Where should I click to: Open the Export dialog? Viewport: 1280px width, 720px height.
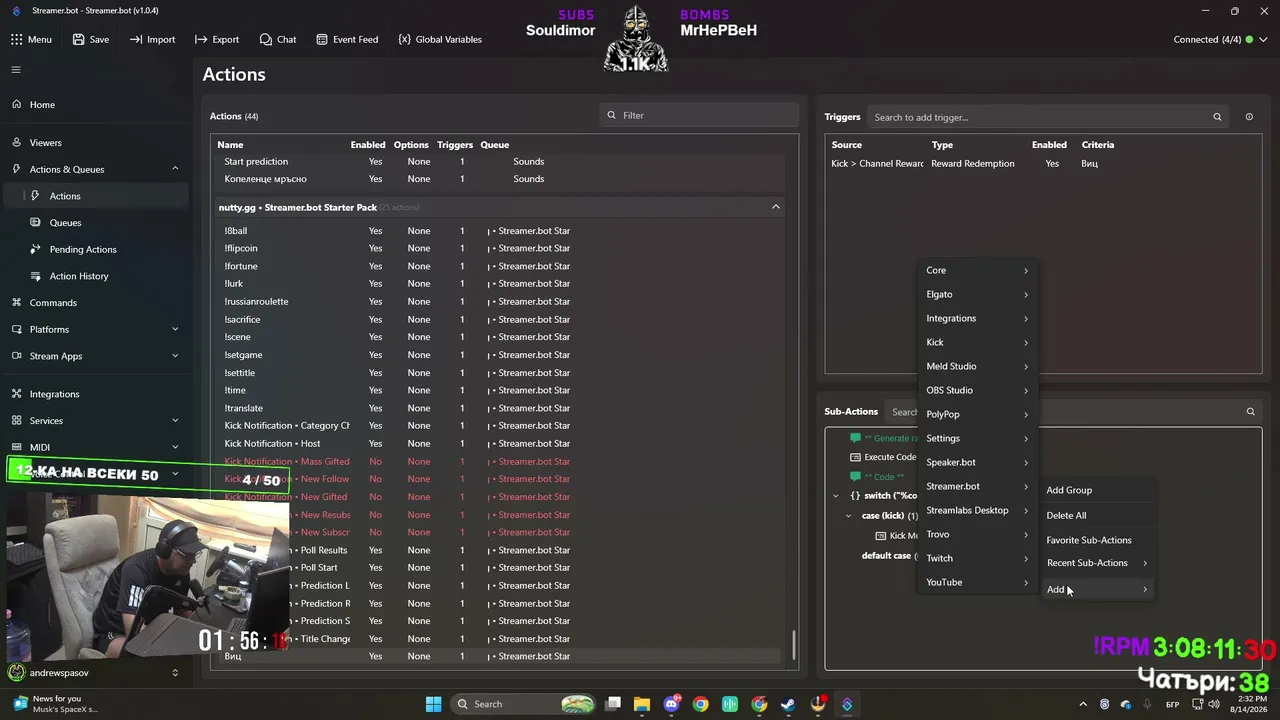(217, 39)
